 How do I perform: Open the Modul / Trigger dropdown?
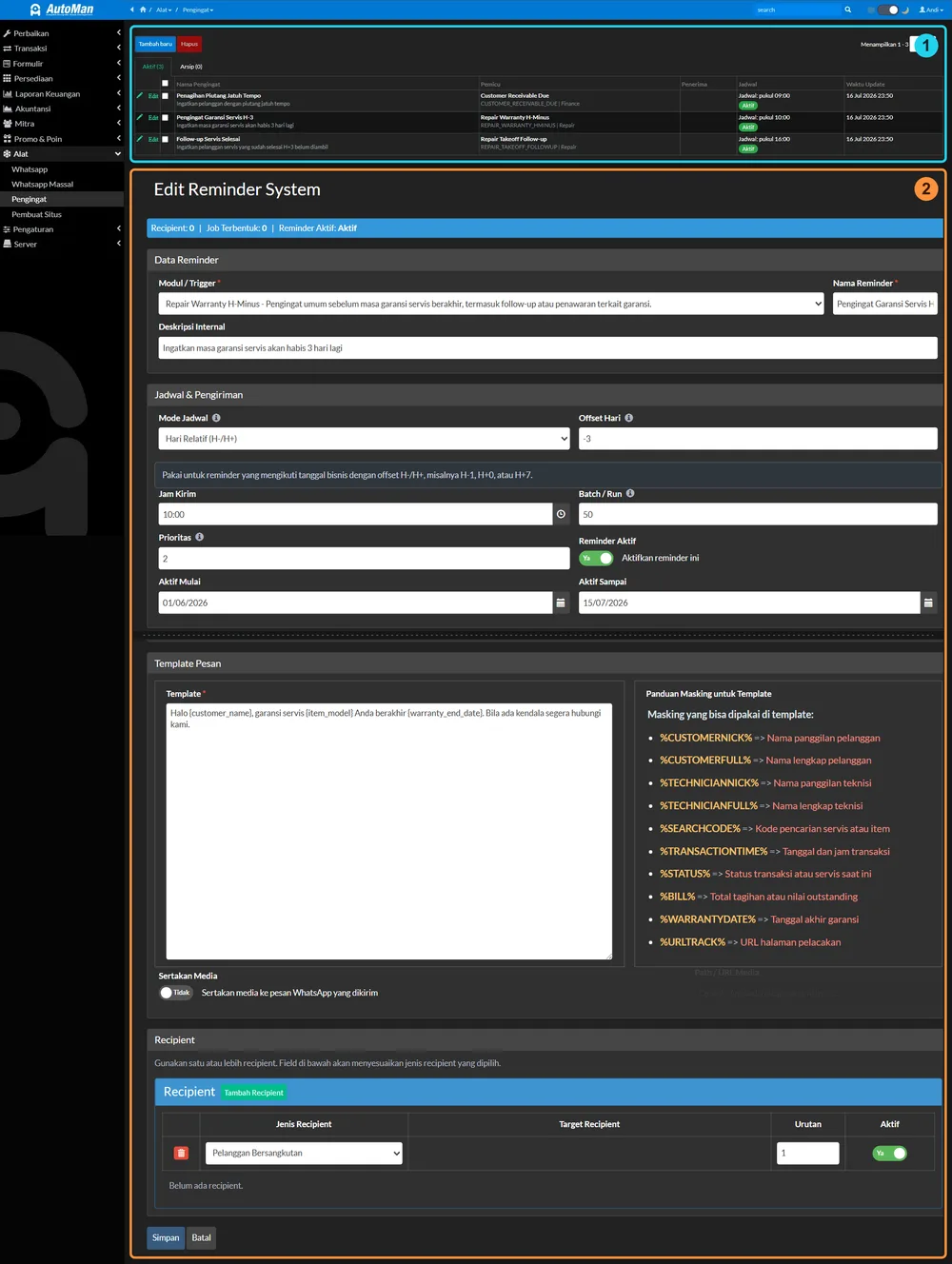tap(491, 304)
